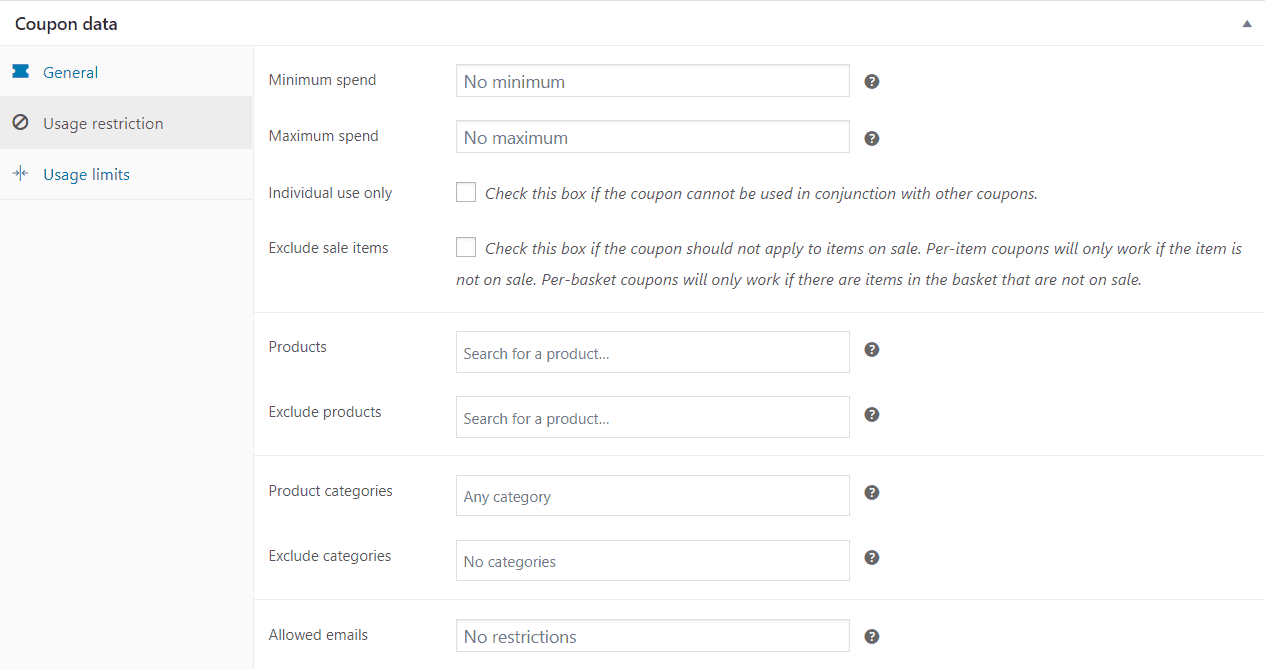The width and height of the screenshot is (1265, 669).
Task: Open the Exclude categories selector
Action: [x=653, y=561]
